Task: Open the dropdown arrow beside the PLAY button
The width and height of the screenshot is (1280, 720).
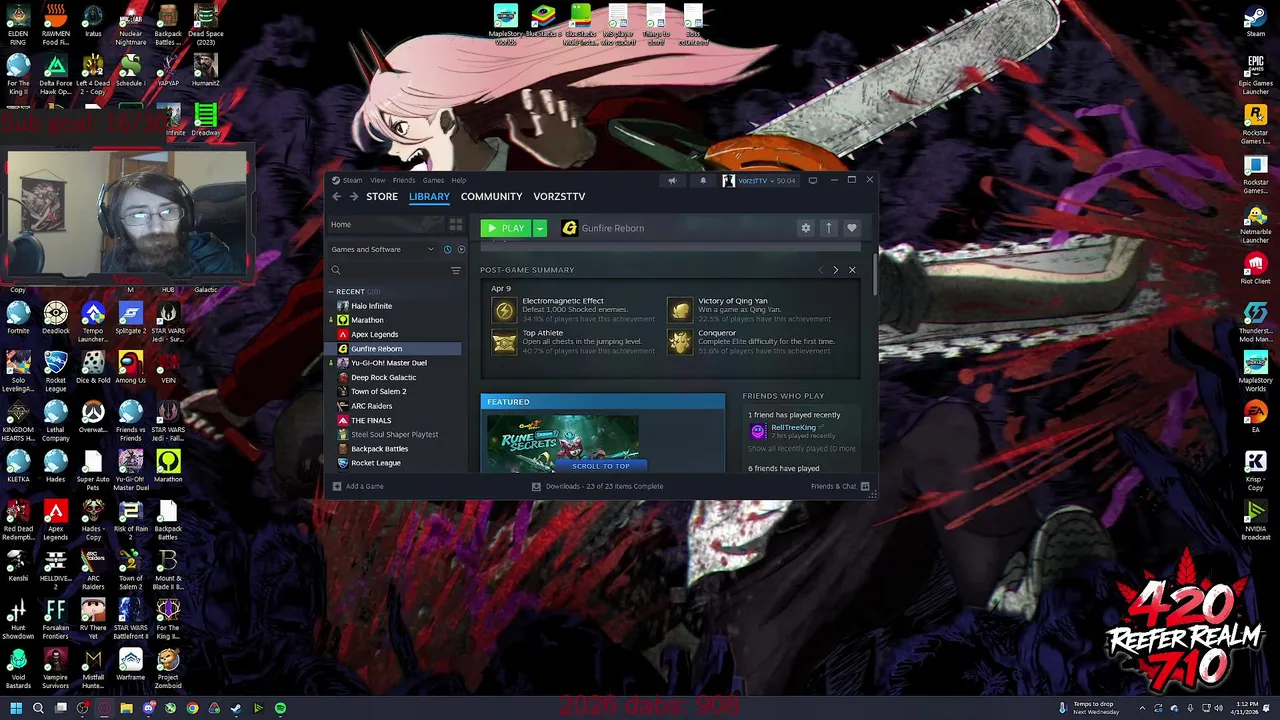Action: (x=540, y=228)
